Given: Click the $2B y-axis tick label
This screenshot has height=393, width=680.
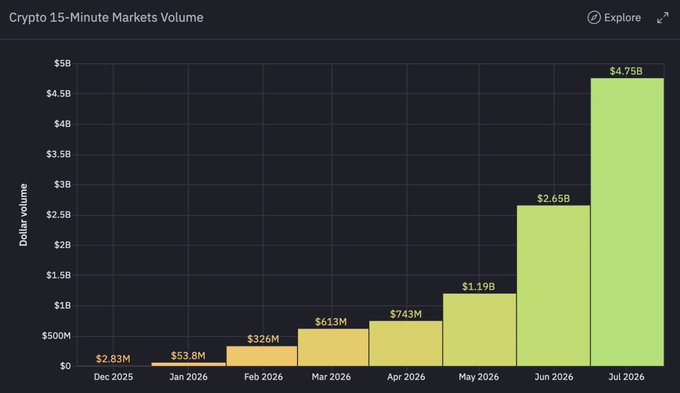Looking at the screenshot, I should coord(62,245).
